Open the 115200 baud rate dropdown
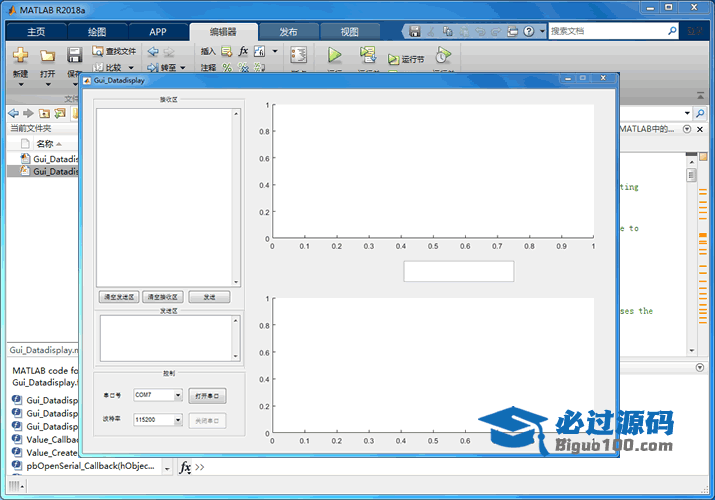 (178, 420)
